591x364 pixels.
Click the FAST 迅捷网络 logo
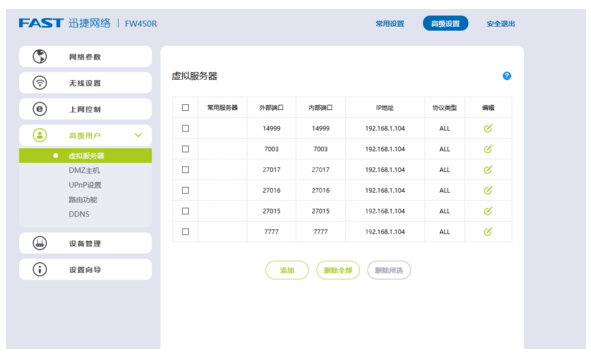[64, 23]
